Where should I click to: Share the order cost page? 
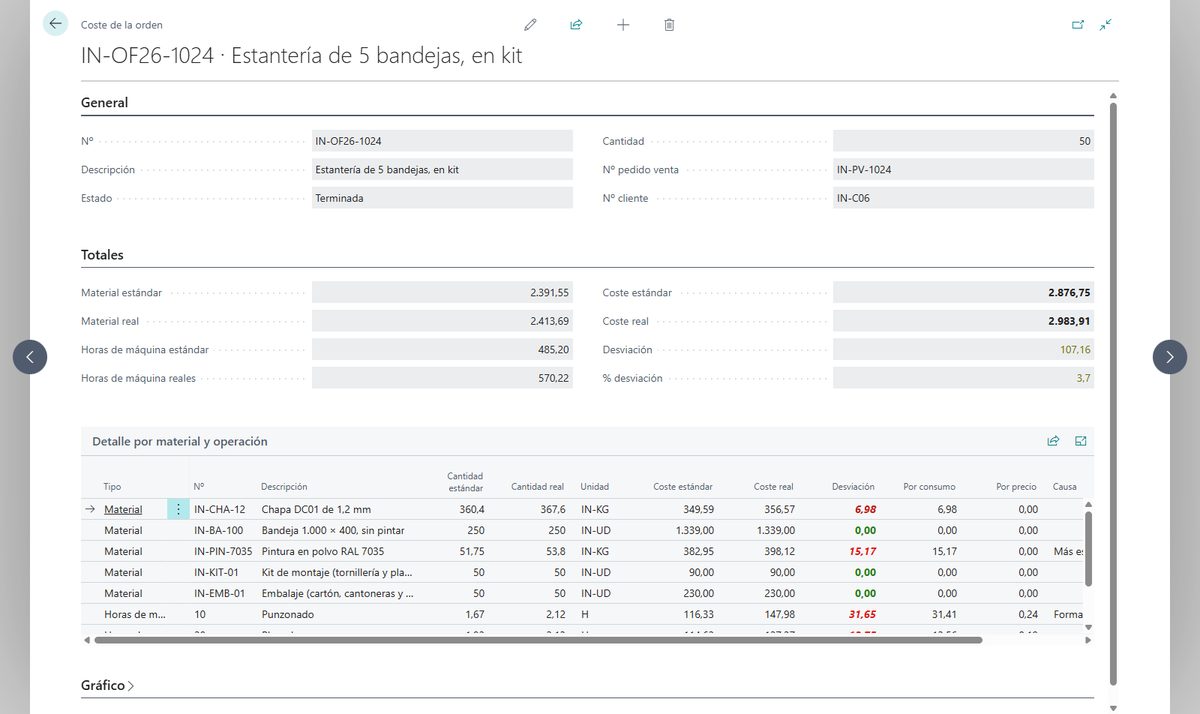click(x=576, y=24)
